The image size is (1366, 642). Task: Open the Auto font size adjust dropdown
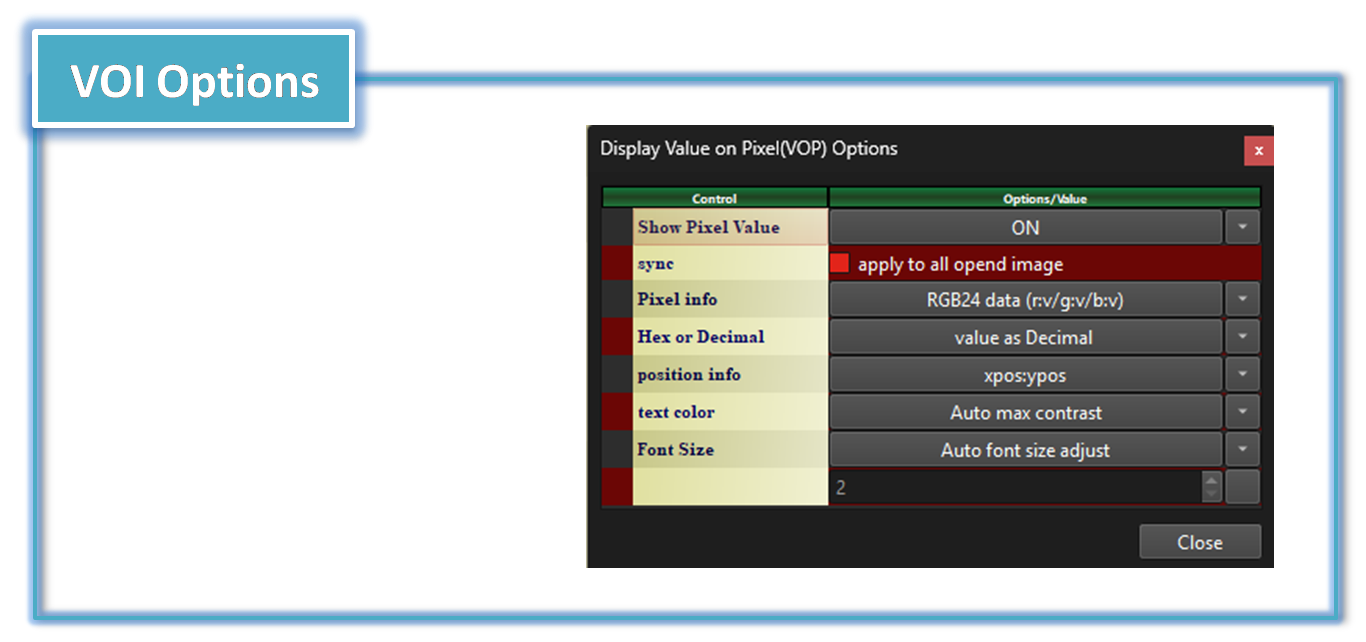pos(1025,450)
